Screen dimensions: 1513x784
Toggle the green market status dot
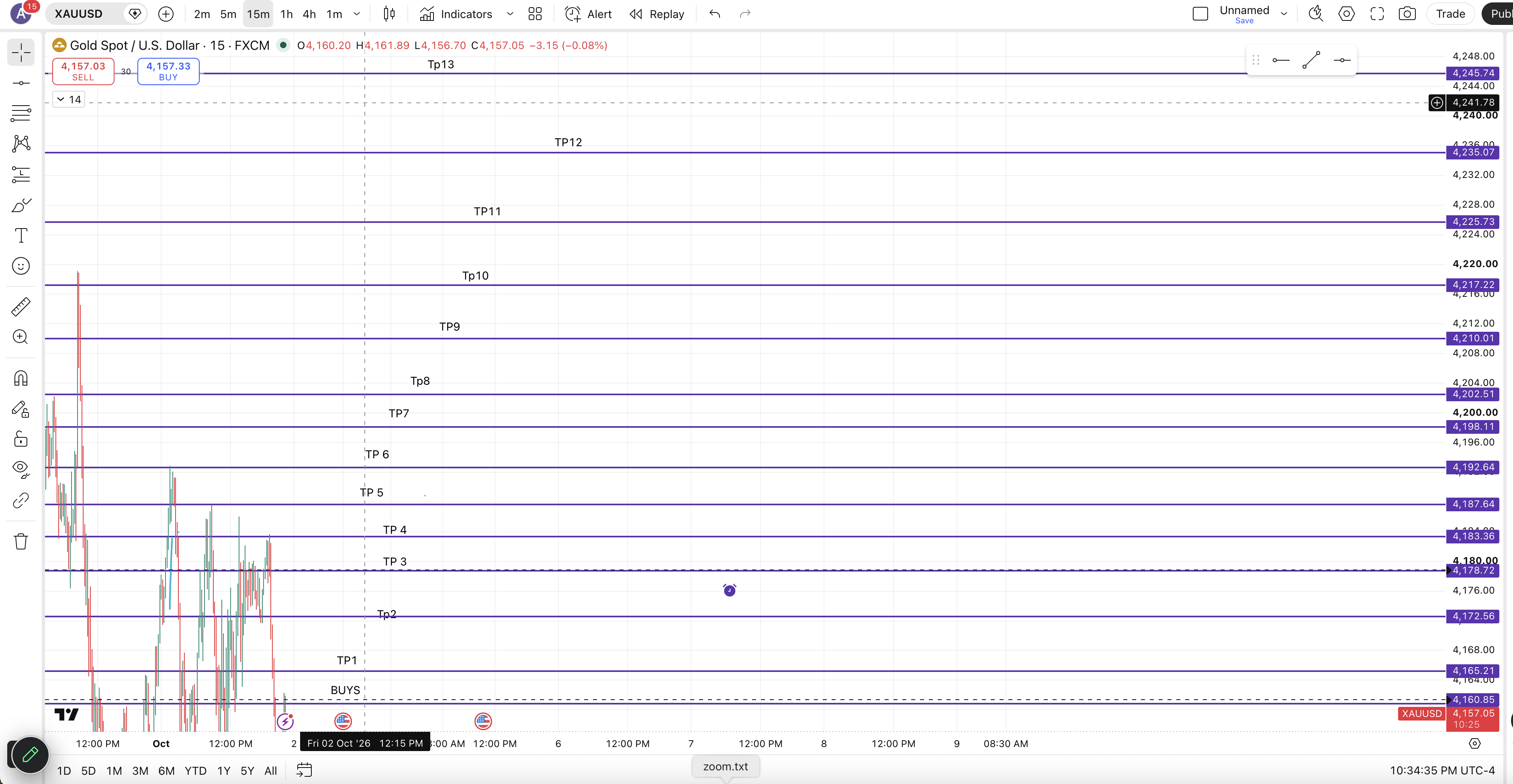click(283, 45)
